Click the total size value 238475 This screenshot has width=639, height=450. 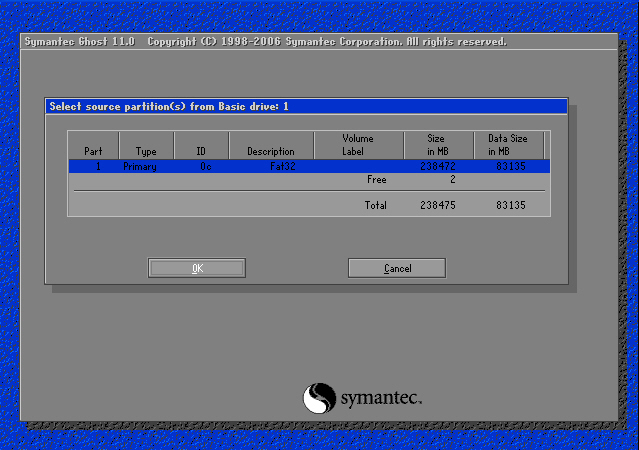[x=438, y=205]
